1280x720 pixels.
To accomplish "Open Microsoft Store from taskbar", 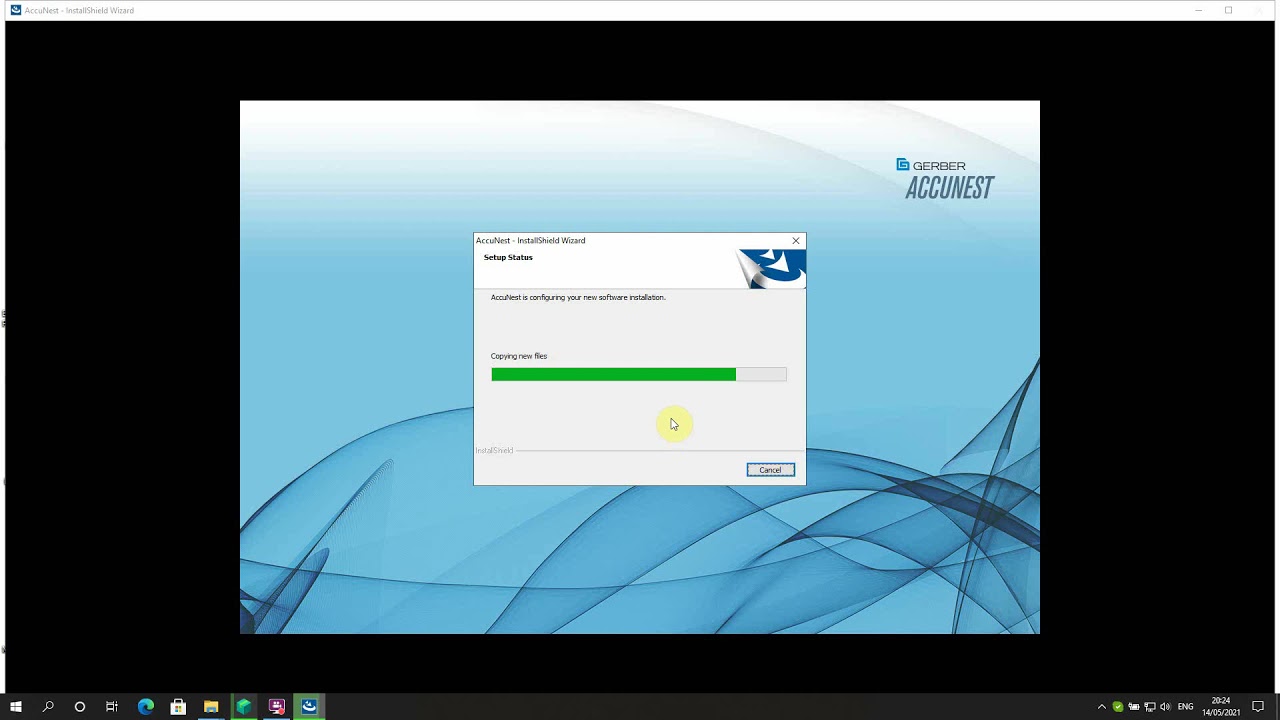I will click(178, 707).
